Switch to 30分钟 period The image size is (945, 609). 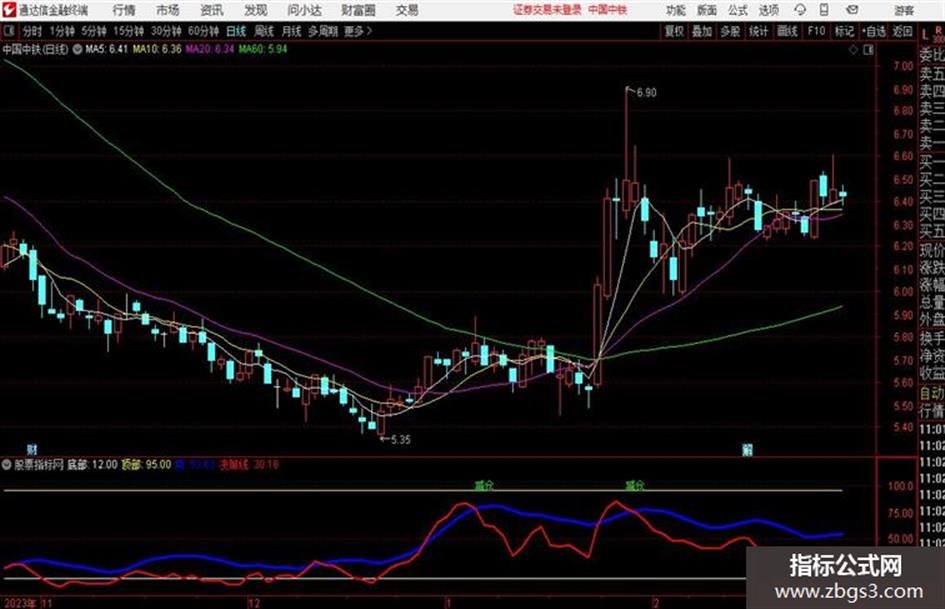click(166, 31)
